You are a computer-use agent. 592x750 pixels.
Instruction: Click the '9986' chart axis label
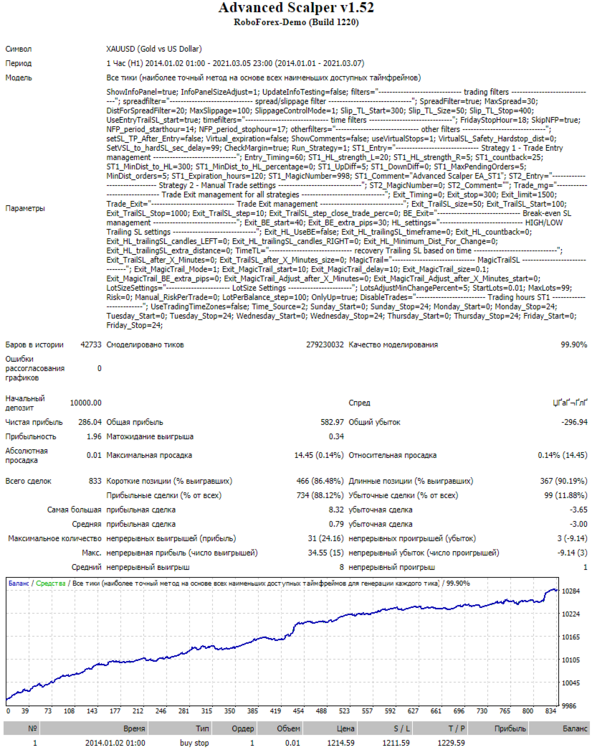tap(569, 706)
